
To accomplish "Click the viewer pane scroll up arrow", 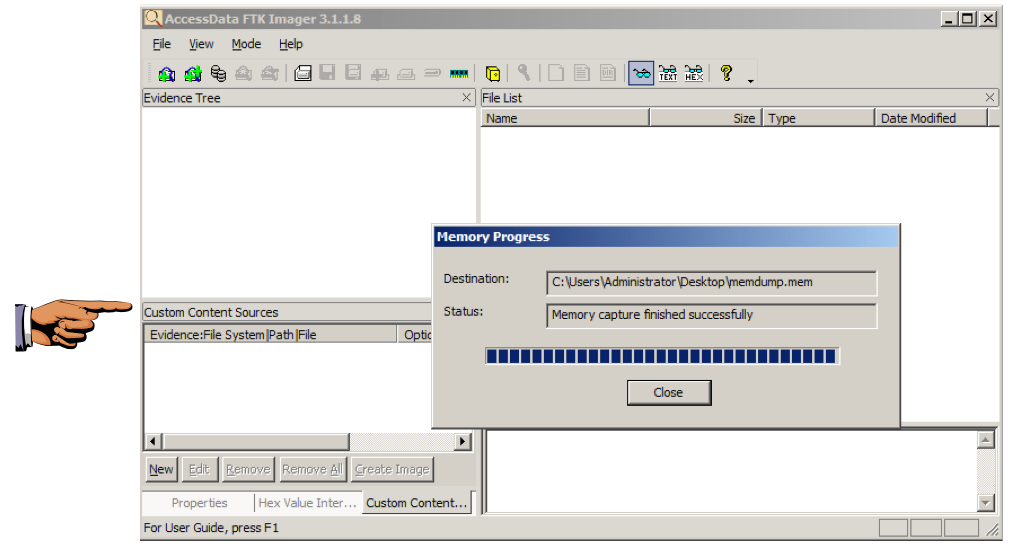I will 986,440.
